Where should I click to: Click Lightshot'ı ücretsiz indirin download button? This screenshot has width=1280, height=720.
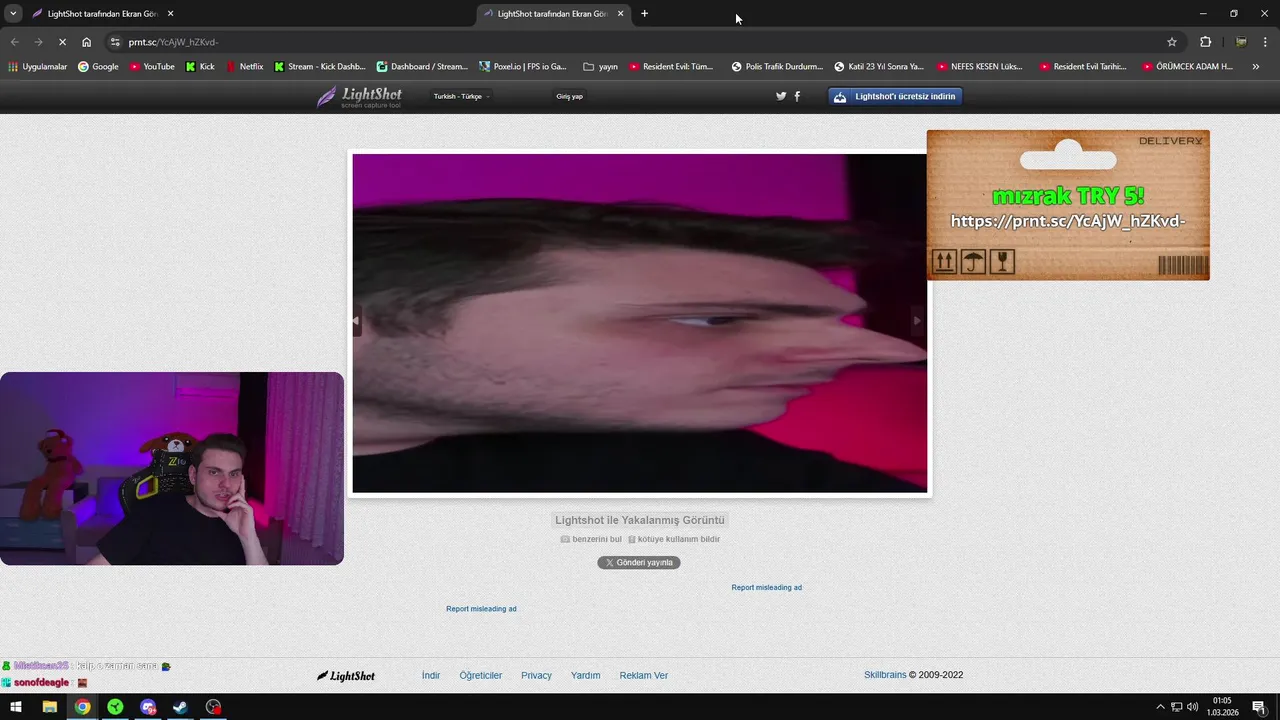[896, 97]
